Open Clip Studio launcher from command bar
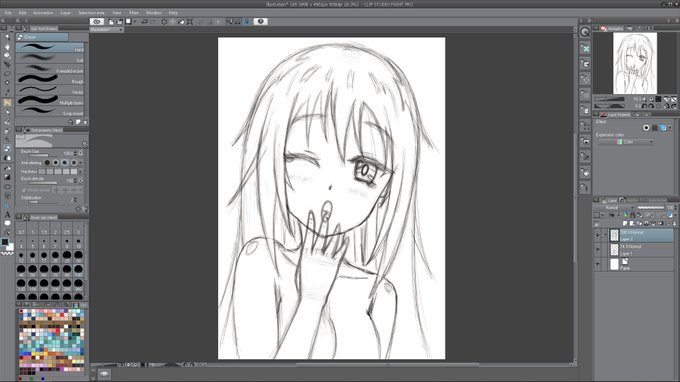The height and width of the screenshot is (382, 680). click(x=97, y=21)
